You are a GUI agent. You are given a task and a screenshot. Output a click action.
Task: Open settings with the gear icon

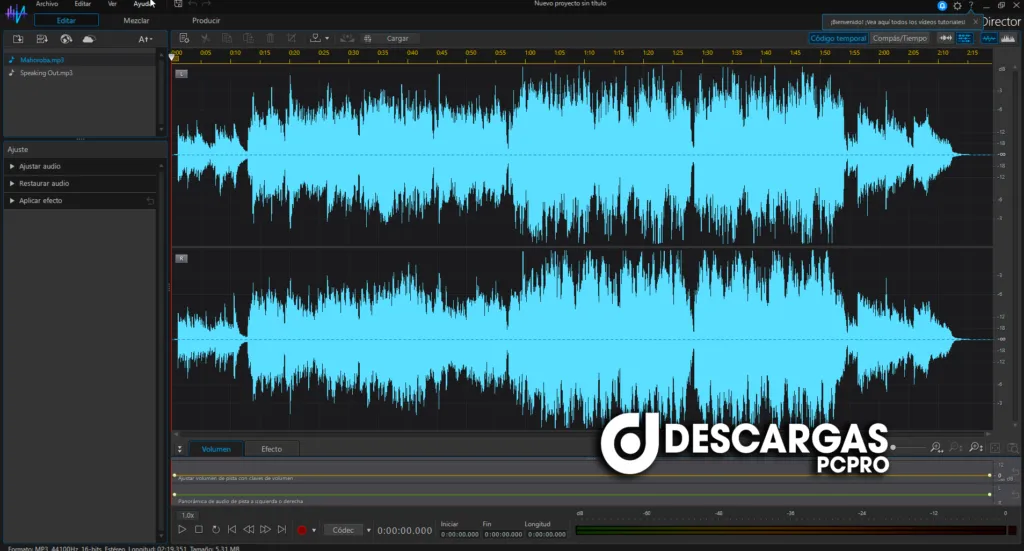pos(957,6)
